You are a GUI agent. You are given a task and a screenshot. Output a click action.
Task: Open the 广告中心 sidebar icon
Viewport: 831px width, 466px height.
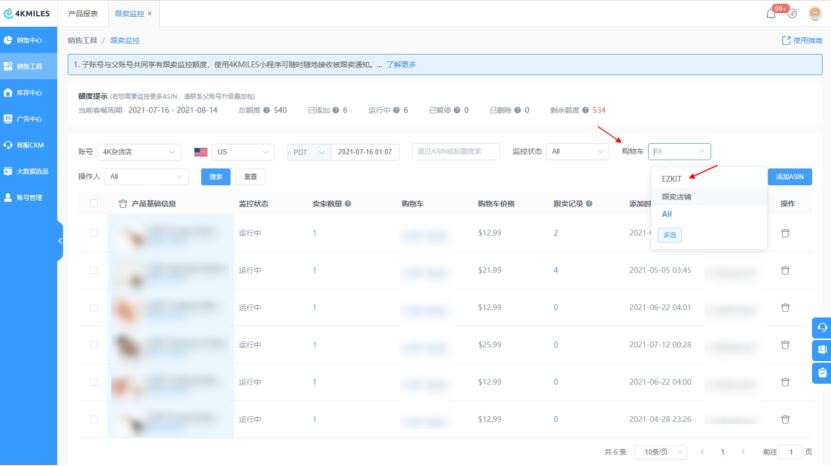[x=8, y=119]
